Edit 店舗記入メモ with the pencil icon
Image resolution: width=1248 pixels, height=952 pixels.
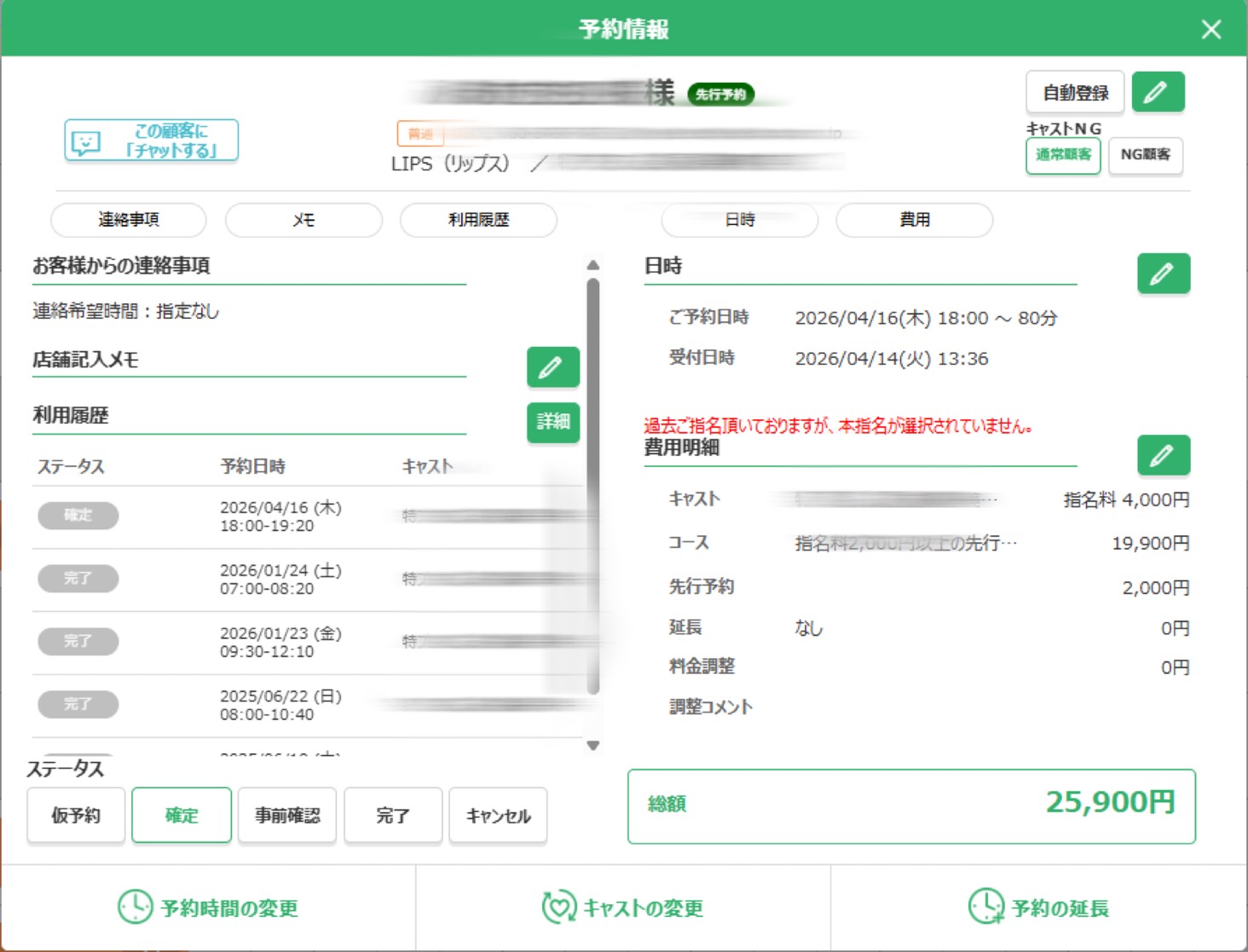(552, 367)
